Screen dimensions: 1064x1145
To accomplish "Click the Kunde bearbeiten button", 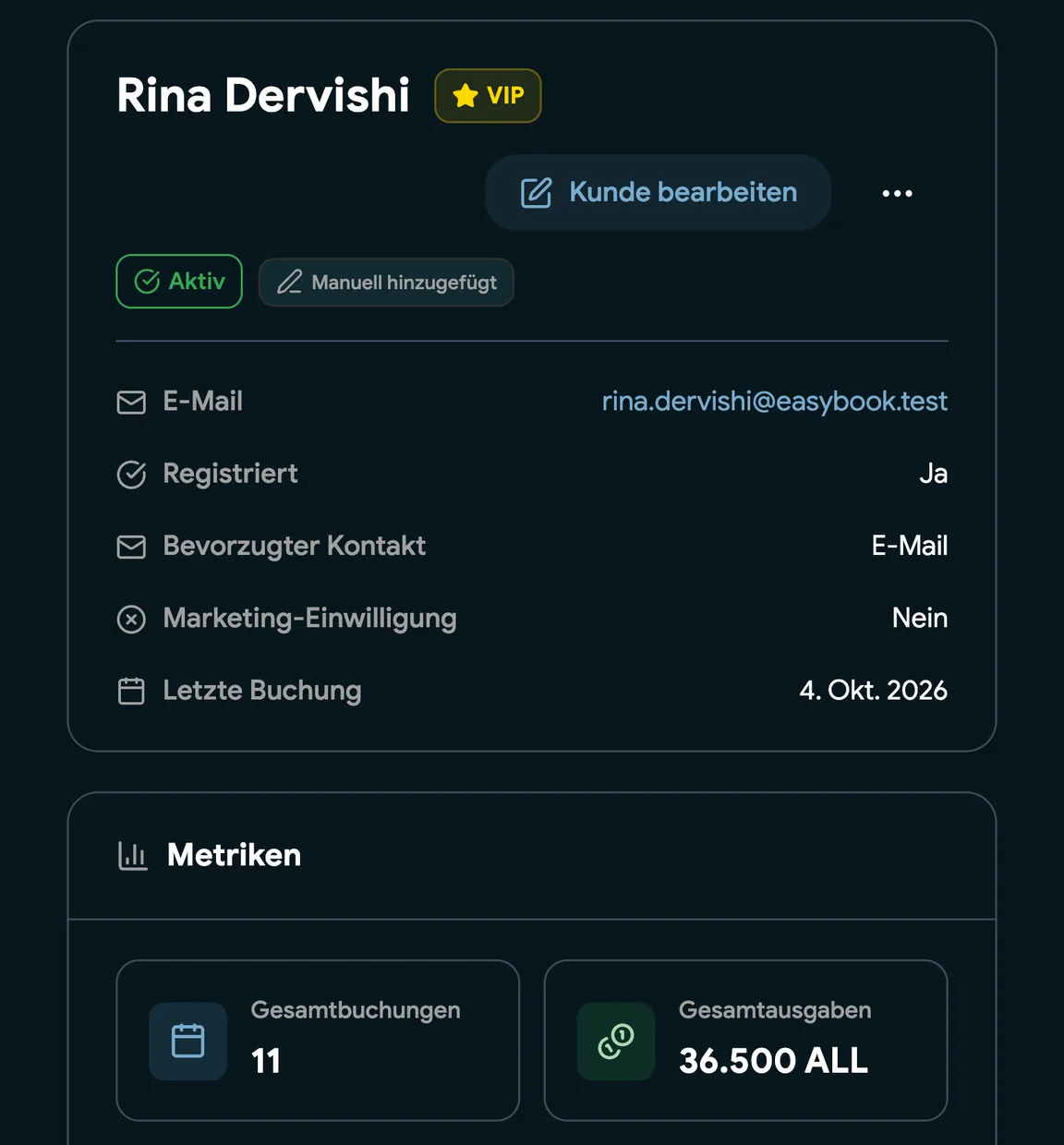I will (658, 192).
